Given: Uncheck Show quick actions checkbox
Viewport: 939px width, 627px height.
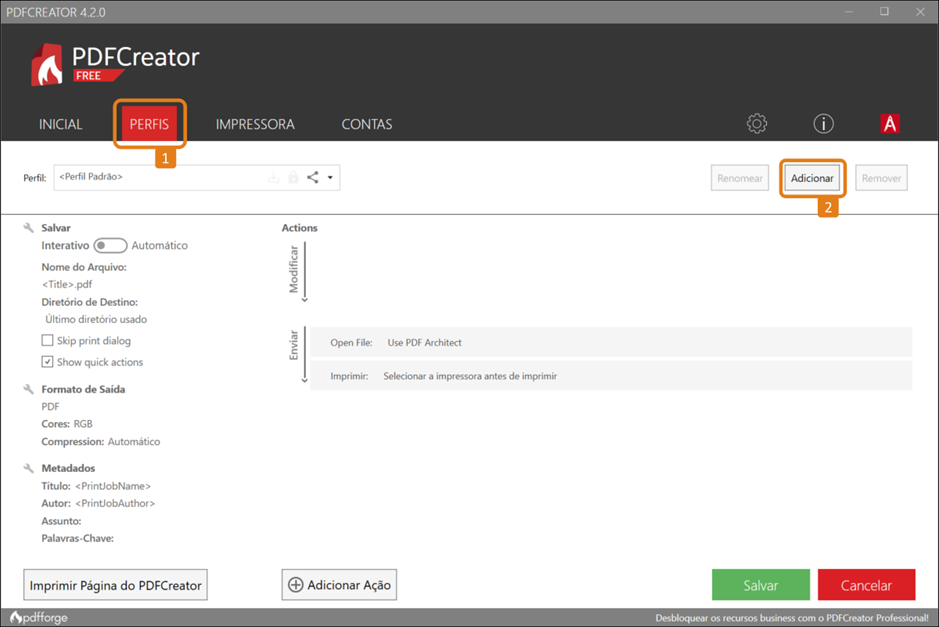Looking at the screenshot, I should [47, 362].
